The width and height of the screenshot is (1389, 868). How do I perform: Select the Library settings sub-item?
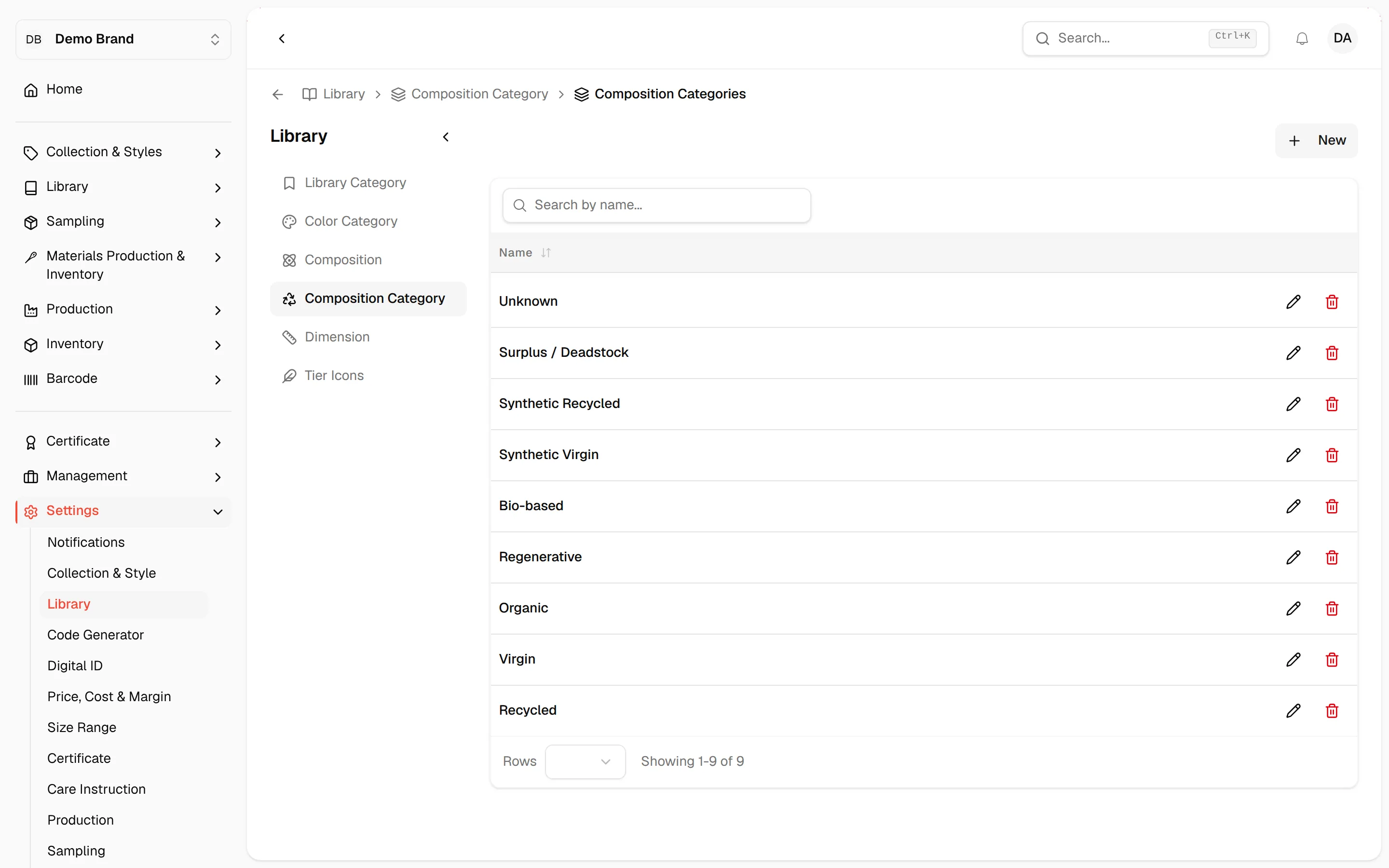[124, 605]
